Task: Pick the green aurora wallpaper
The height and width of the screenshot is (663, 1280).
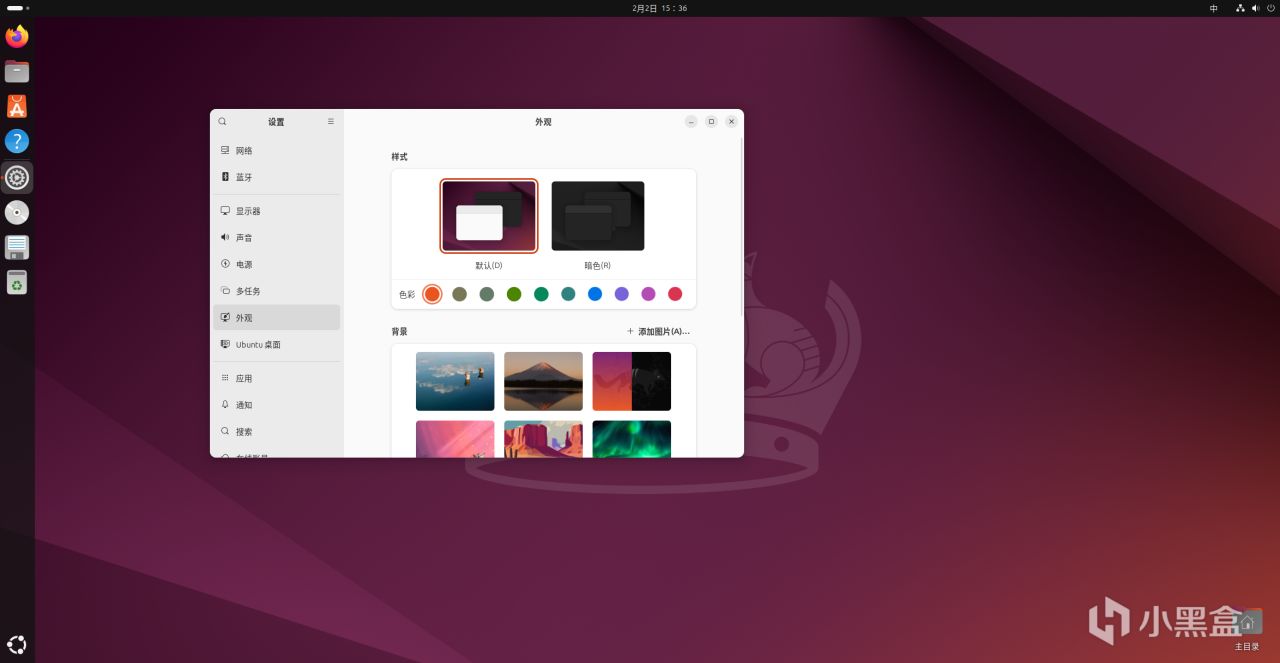Action: coord(631,439)
